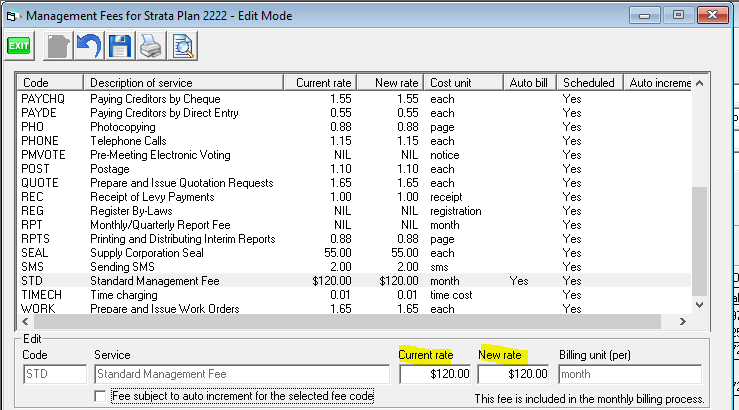Click the Code input field showing STD
Screen dimensions: 739x410
(55, 374)
